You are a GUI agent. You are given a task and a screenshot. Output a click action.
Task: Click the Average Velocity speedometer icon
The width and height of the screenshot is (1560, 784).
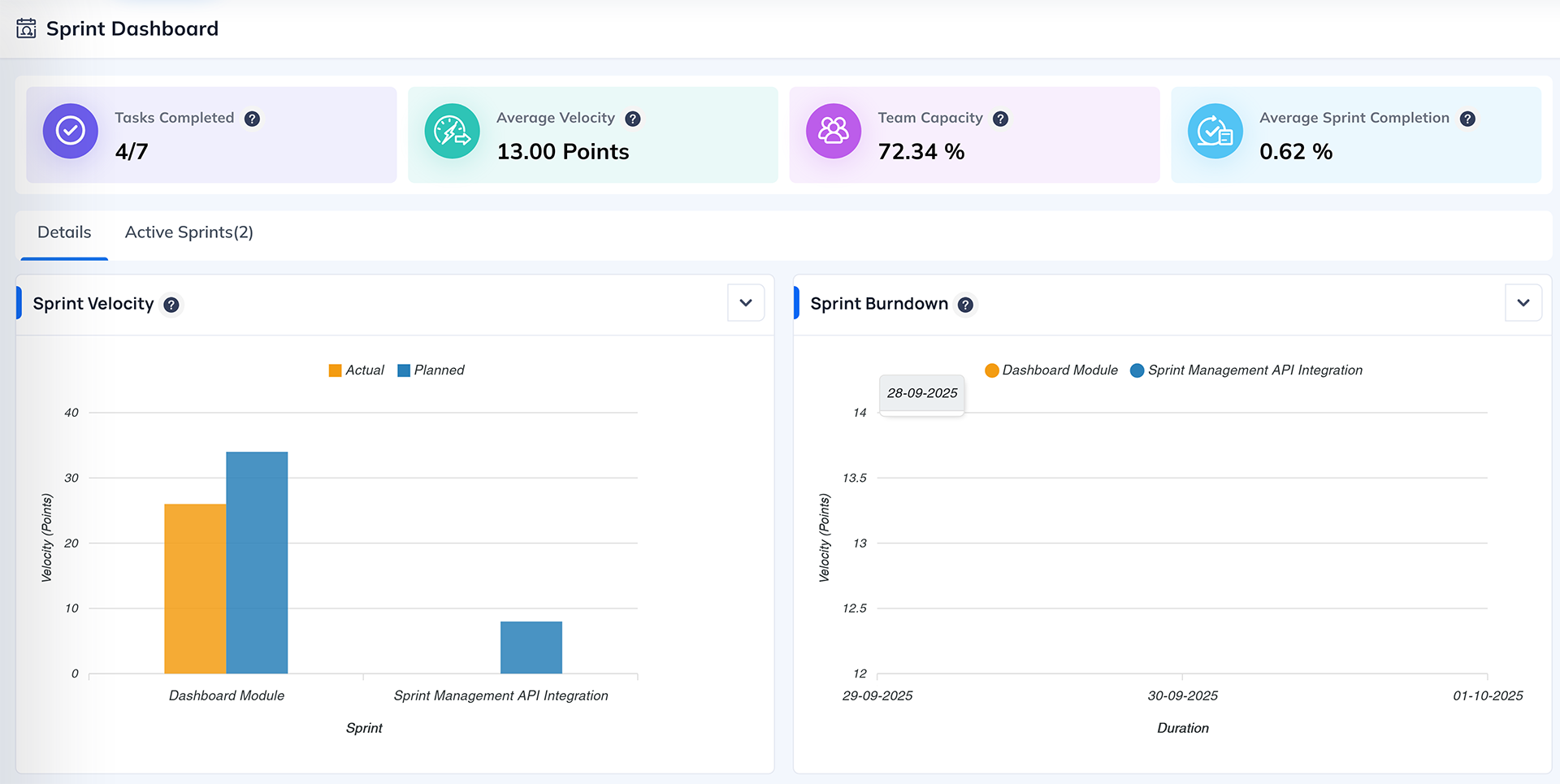point(452,131)
